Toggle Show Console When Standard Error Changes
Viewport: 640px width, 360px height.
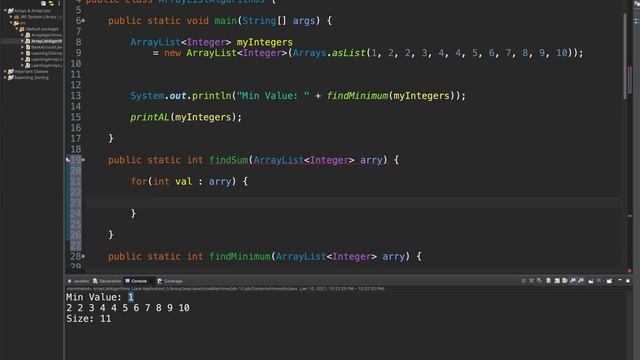coord(581,281)
